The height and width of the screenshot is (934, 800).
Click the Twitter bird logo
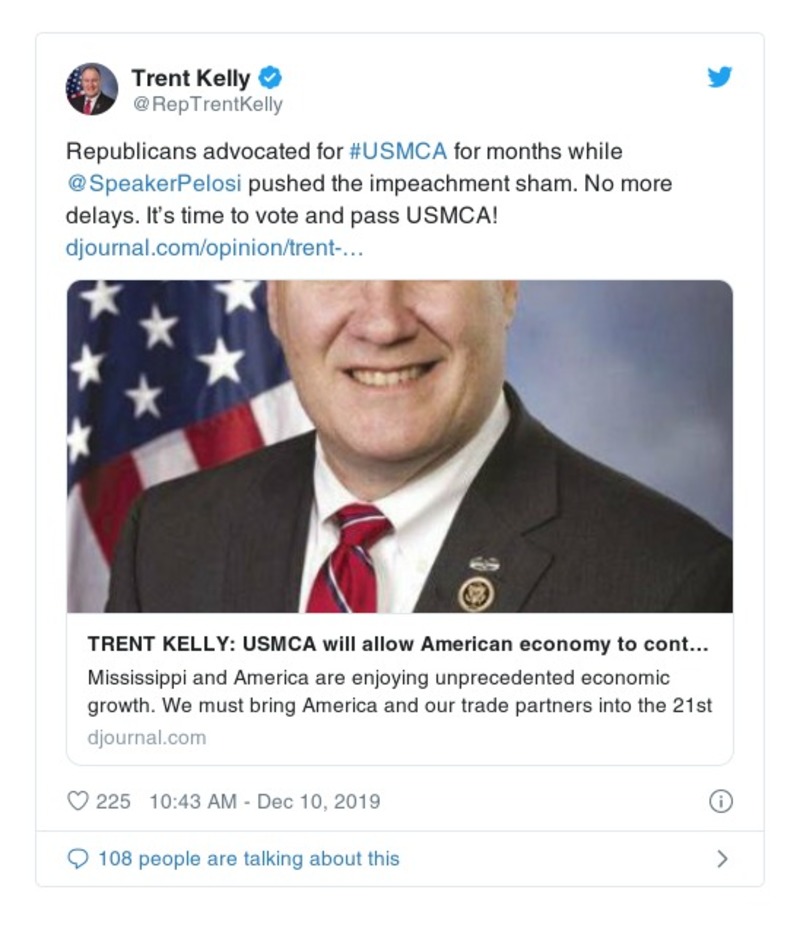(x=720, y=77)
